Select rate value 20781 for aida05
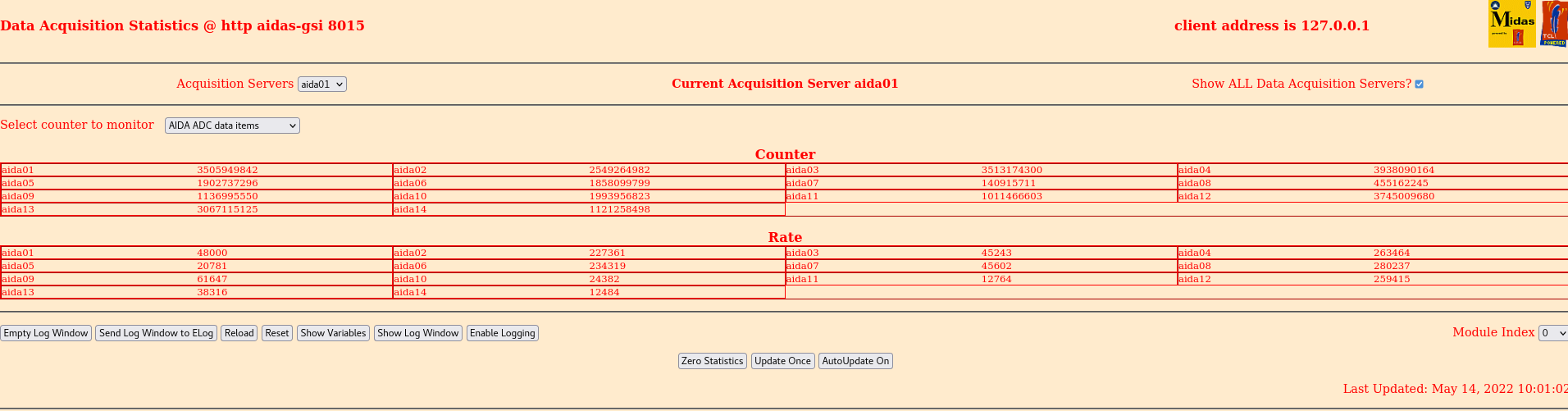This screenshot has width=1568, height=411. pos(212,267)
